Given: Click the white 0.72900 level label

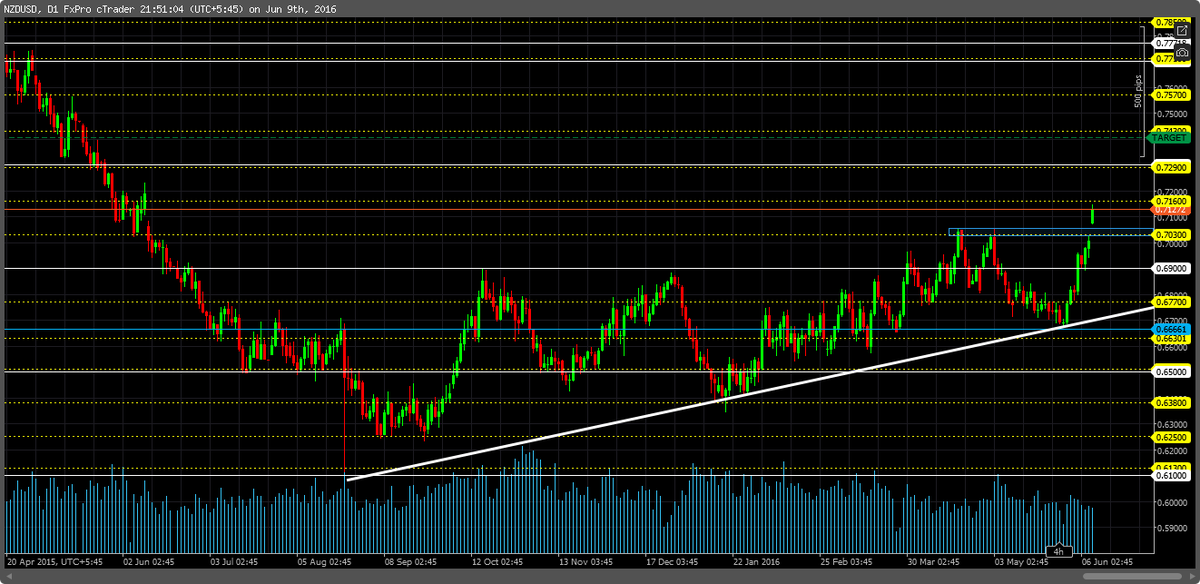Looking at the screenshot, I should [x=1171, y=166].
